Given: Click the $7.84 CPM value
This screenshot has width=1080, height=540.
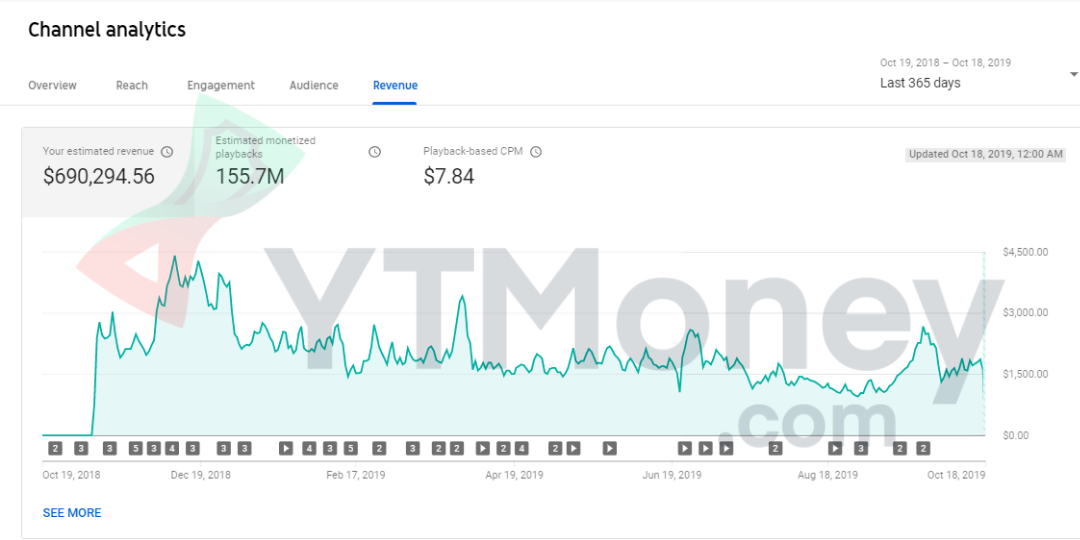Looking at the screenshot, I should (x=448, y=177).
